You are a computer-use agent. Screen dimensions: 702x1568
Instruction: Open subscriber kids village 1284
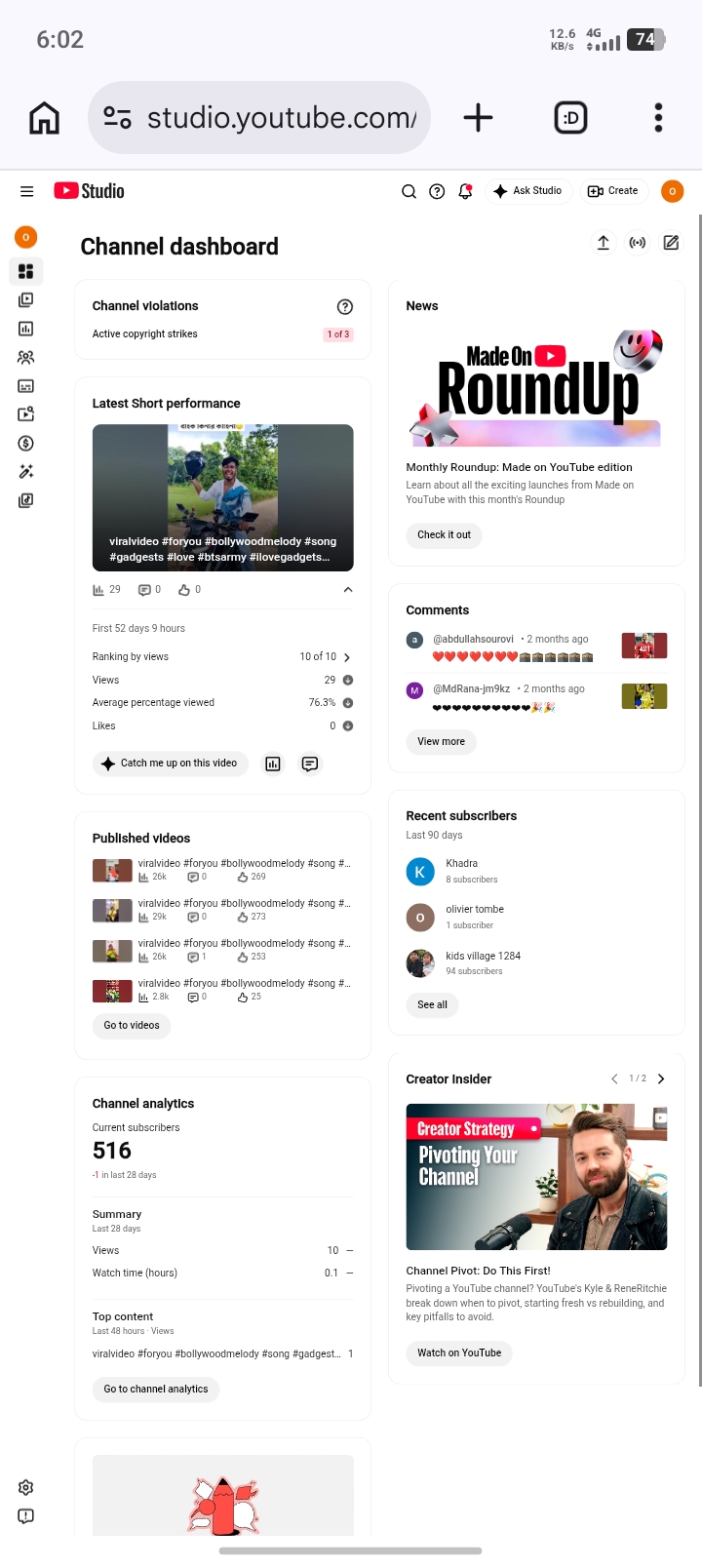pyautogui.click(x=465, y=963)
